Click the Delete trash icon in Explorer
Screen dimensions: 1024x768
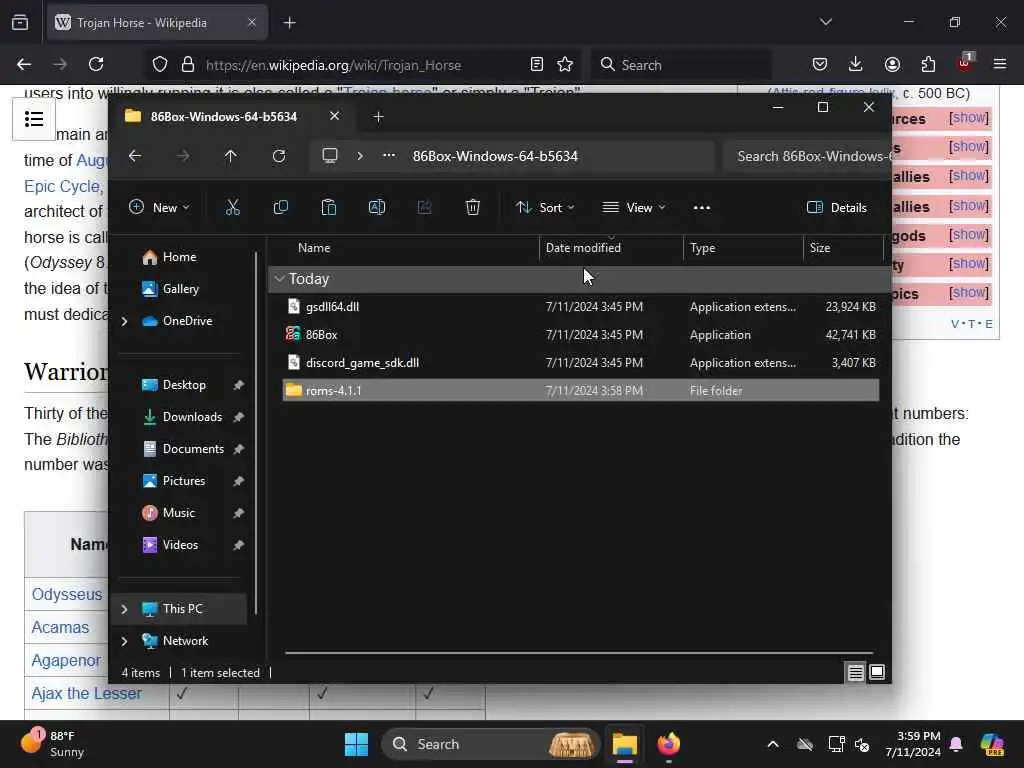click(x=473, y=208)
